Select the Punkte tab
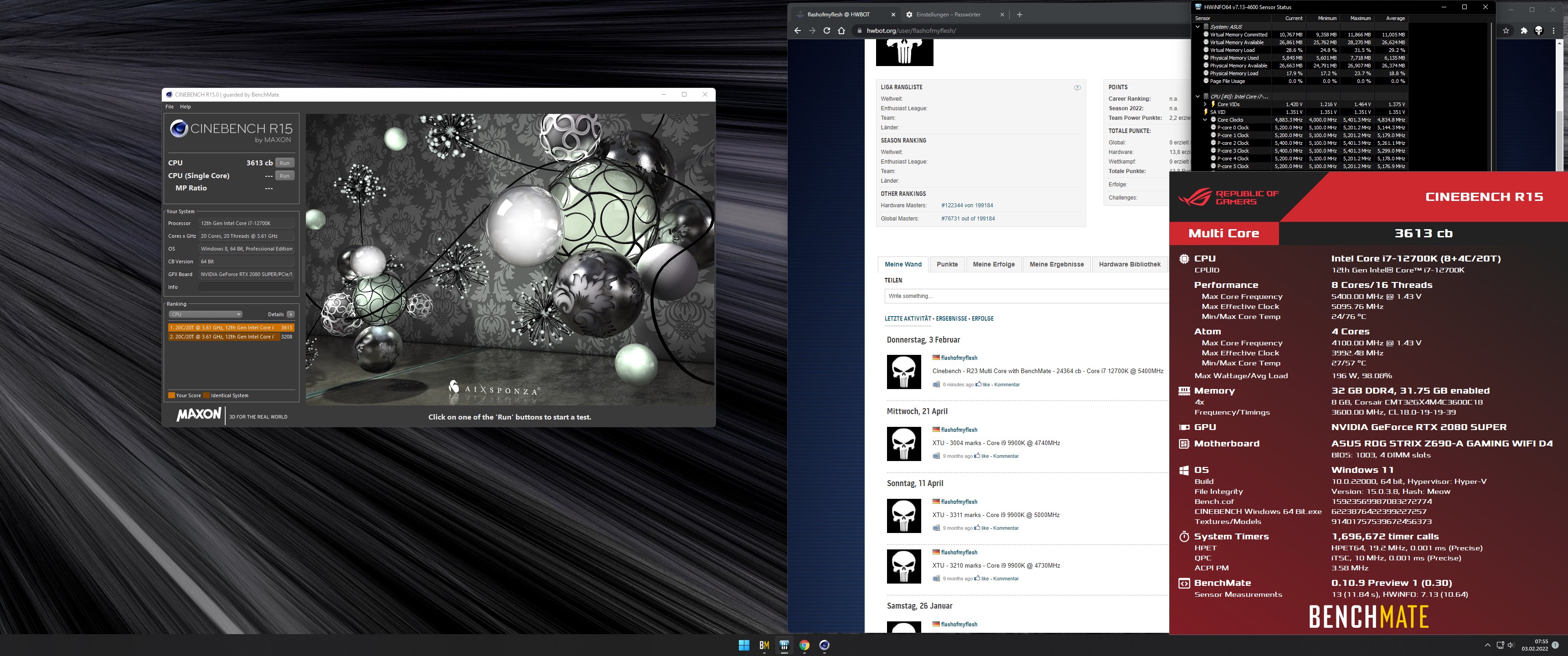Image resolution: width=1568 pixels, height=656 pixels. 947,265
